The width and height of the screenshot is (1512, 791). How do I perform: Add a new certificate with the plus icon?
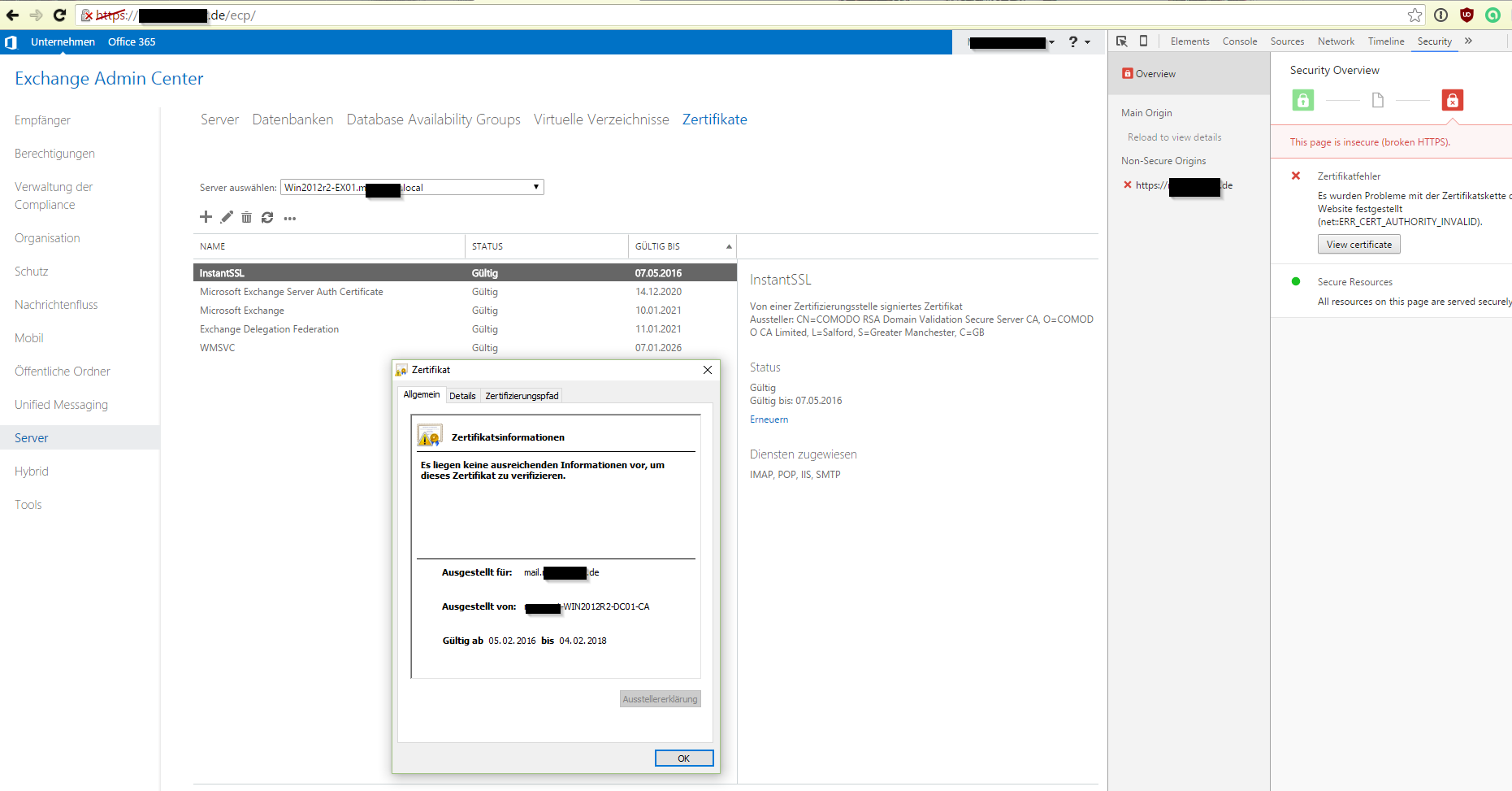tap(206, 217)
